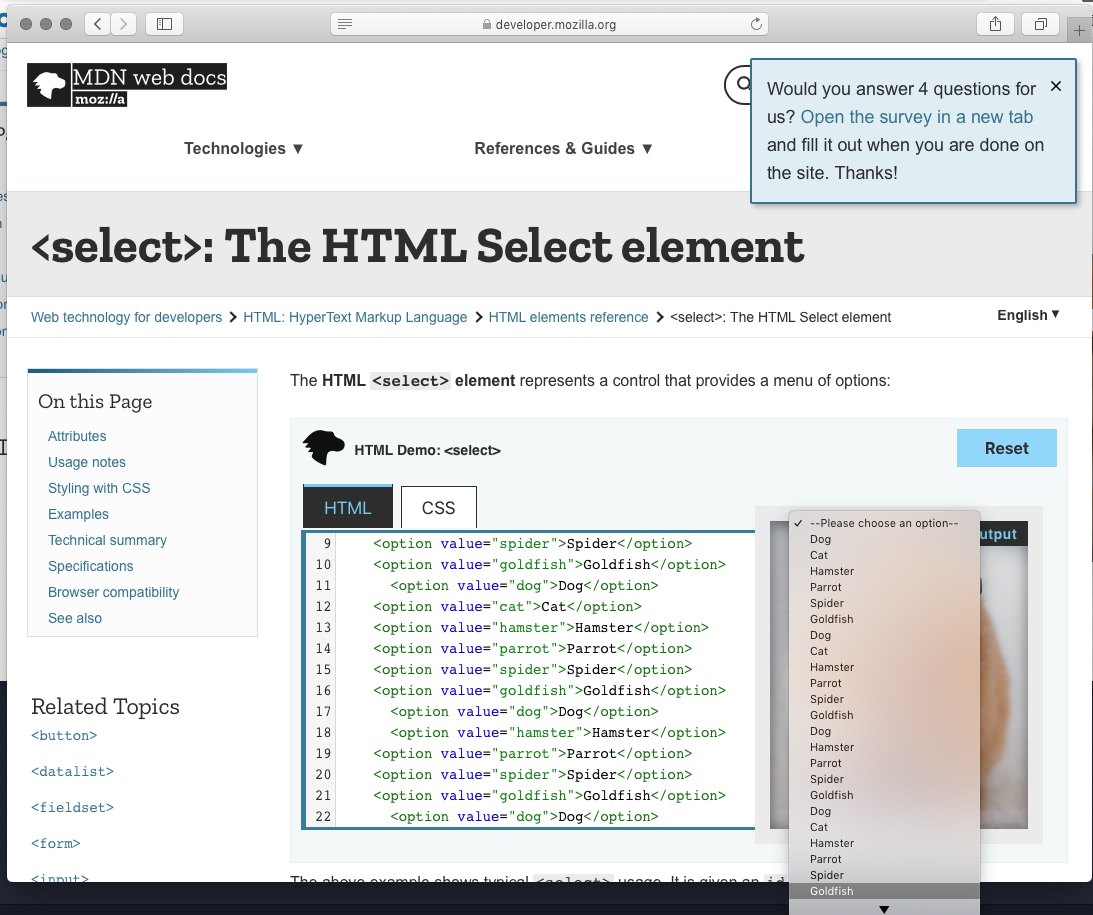Open the <button> related topic
The height and width of the screenshot is (915, 1093).
click(x=64, y=736)
